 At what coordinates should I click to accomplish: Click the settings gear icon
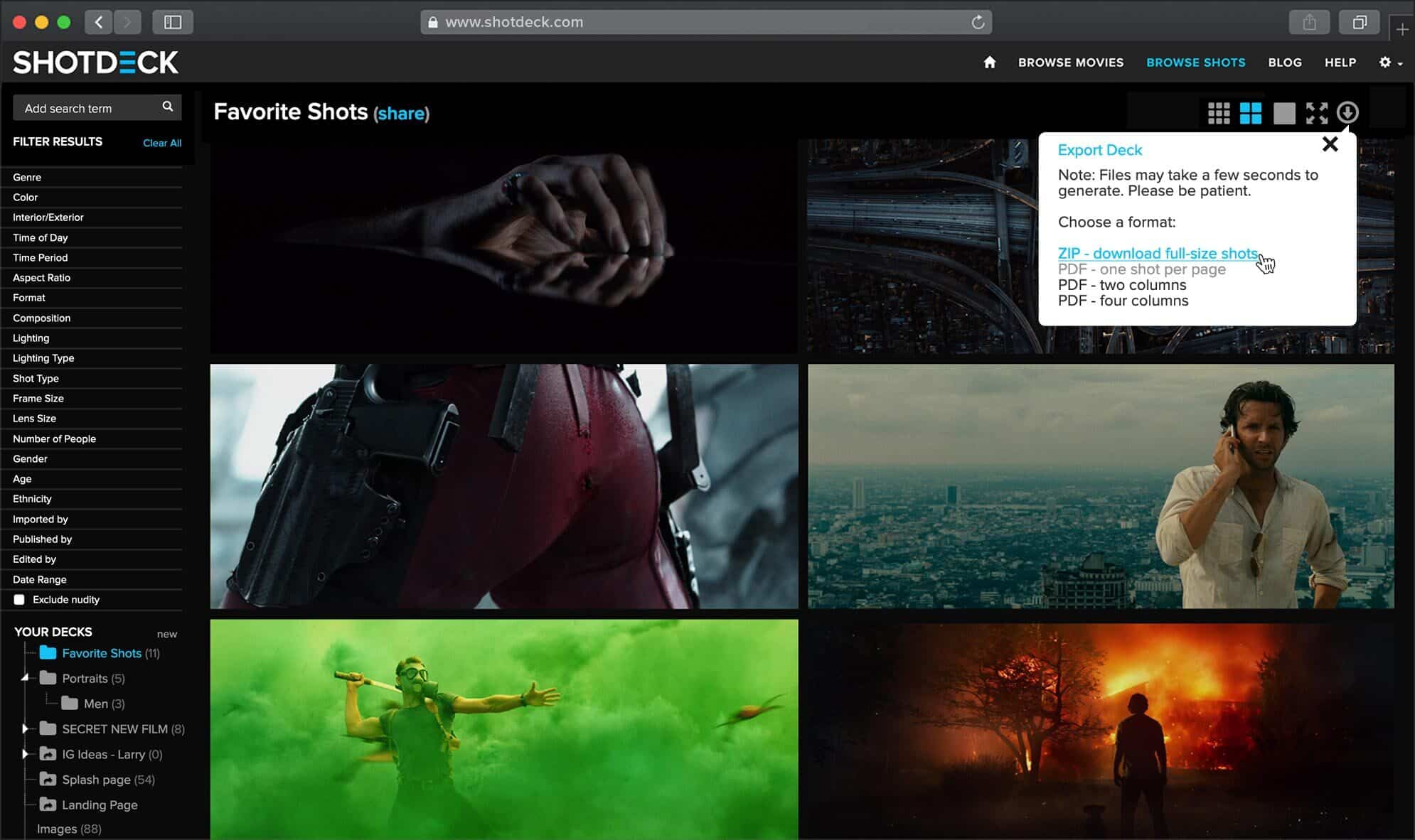[x=1385, y=62]
